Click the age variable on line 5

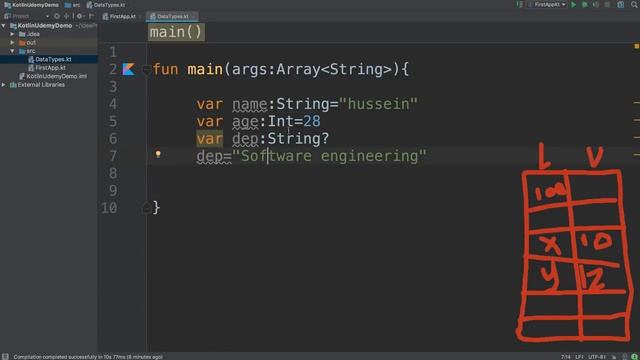[245, 121]
